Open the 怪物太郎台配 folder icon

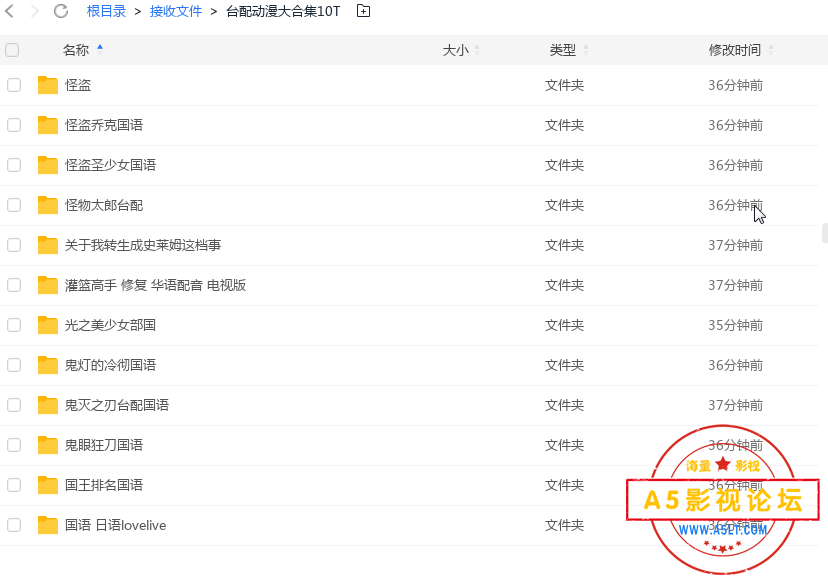[x=48, y=205]
